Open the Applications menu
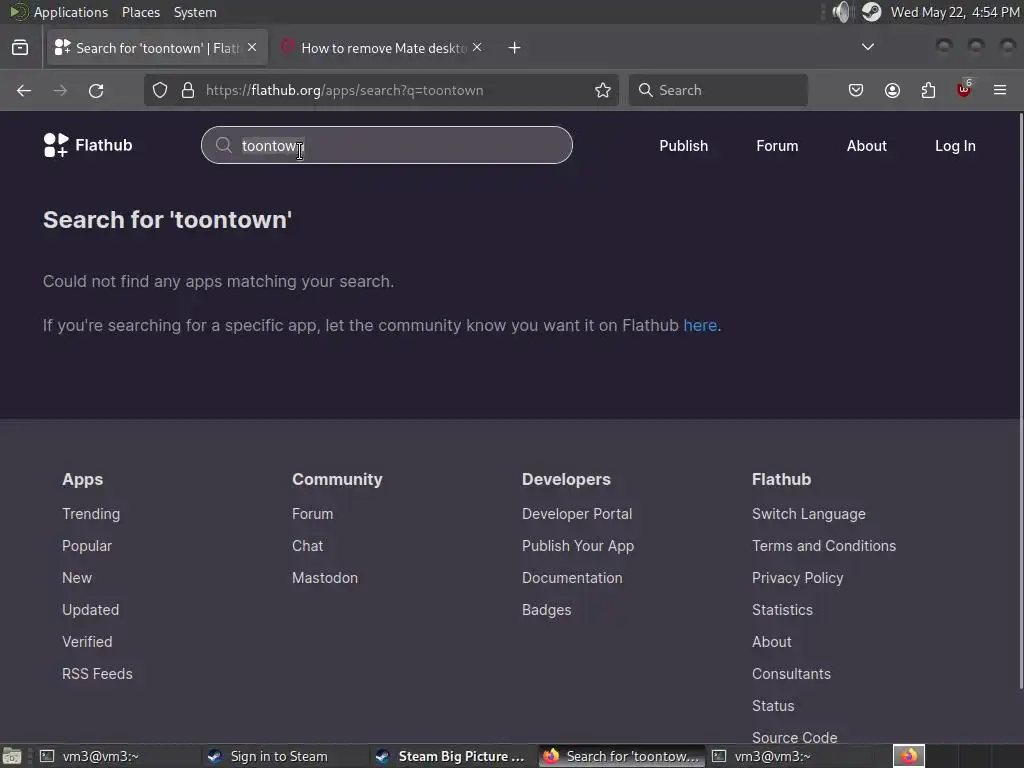The image size is (1024, 768). 71,12
